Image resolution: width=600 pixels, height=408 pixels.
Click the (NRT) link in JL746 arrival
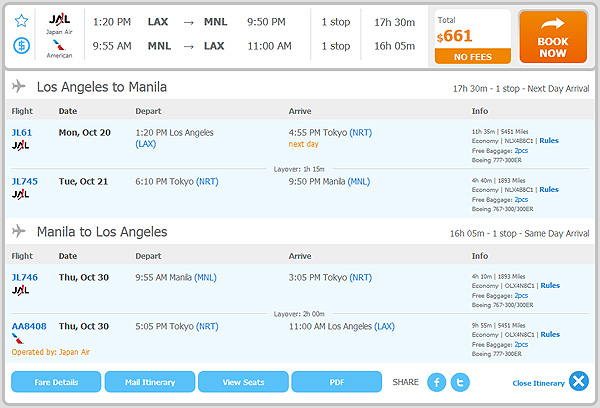(x=361, y=277)
